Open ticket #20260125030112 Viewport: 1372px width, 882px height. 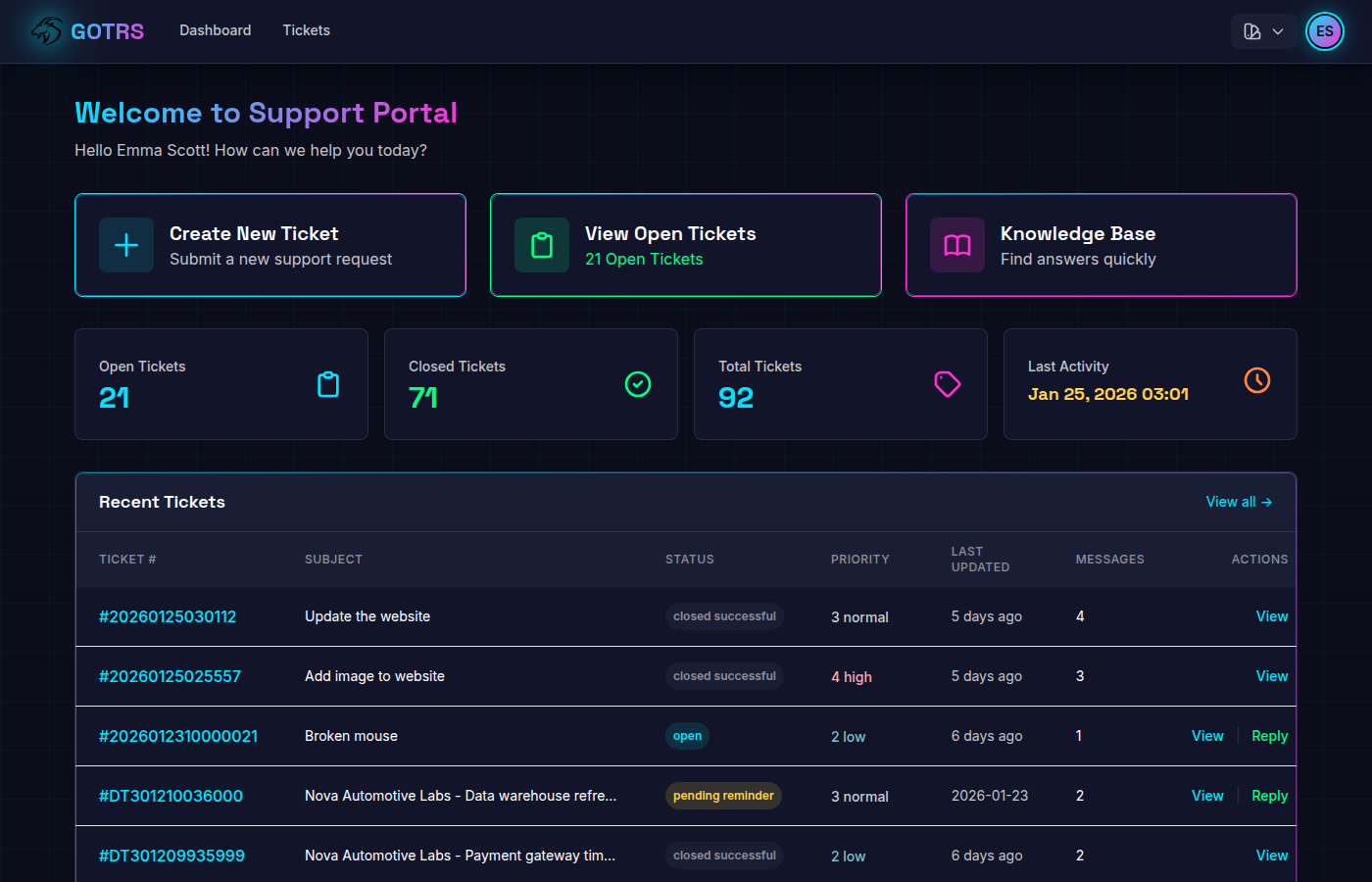tap(167, 616)
